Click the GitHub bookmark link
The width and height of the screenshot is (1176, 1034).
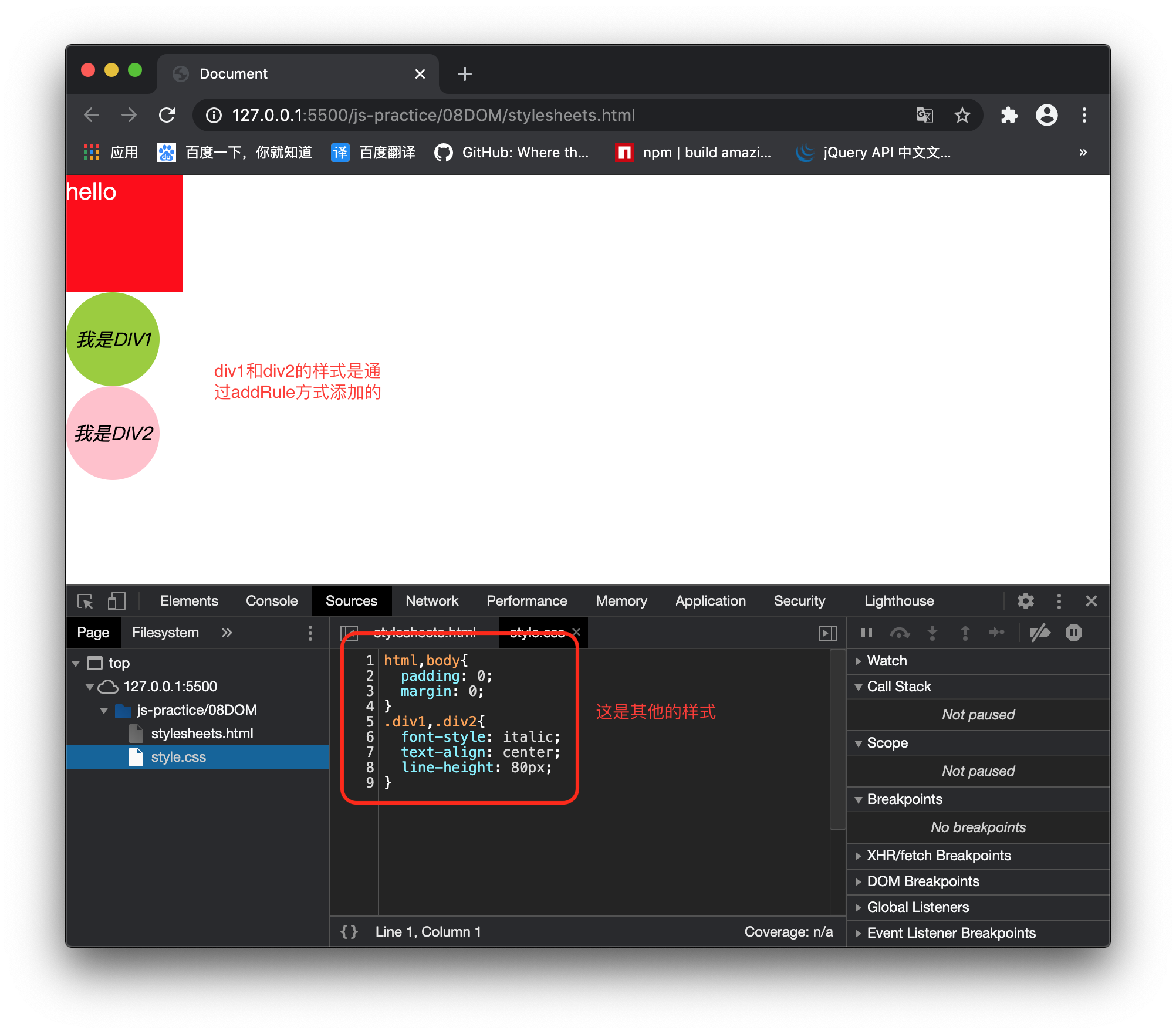coord(512,153)
